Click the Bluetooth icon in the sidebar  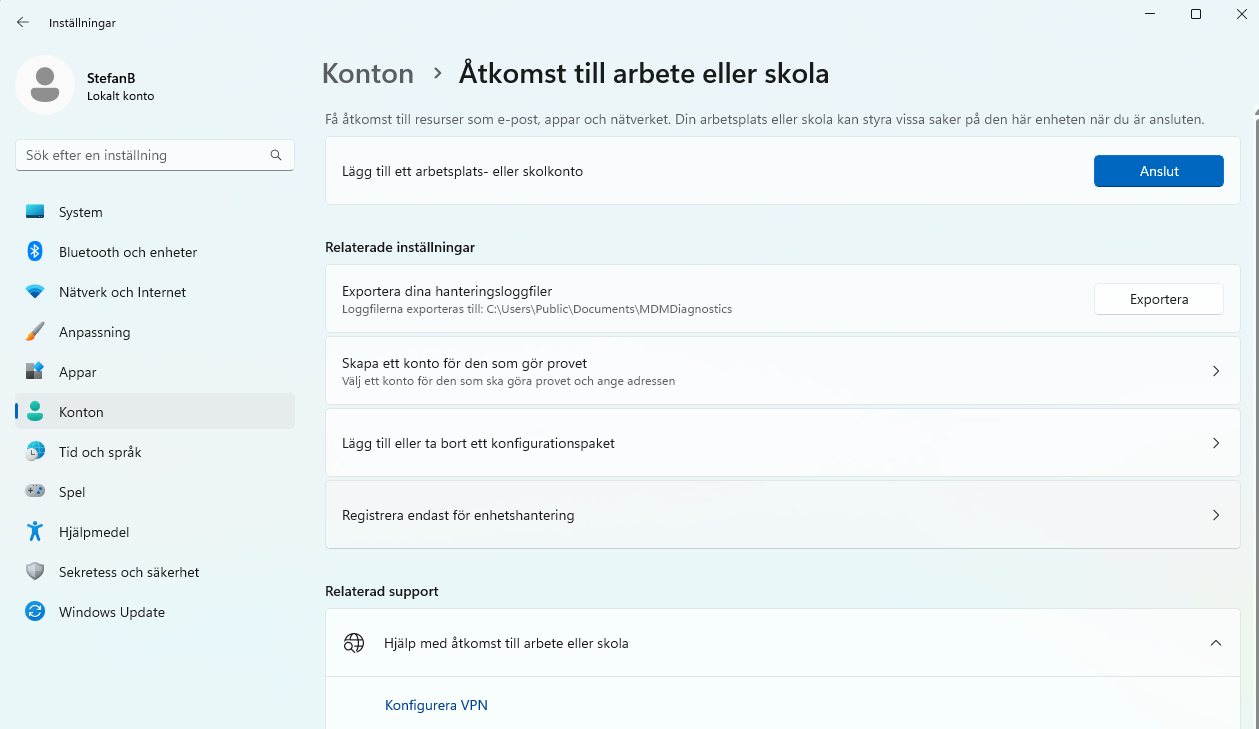coord(35,252)
